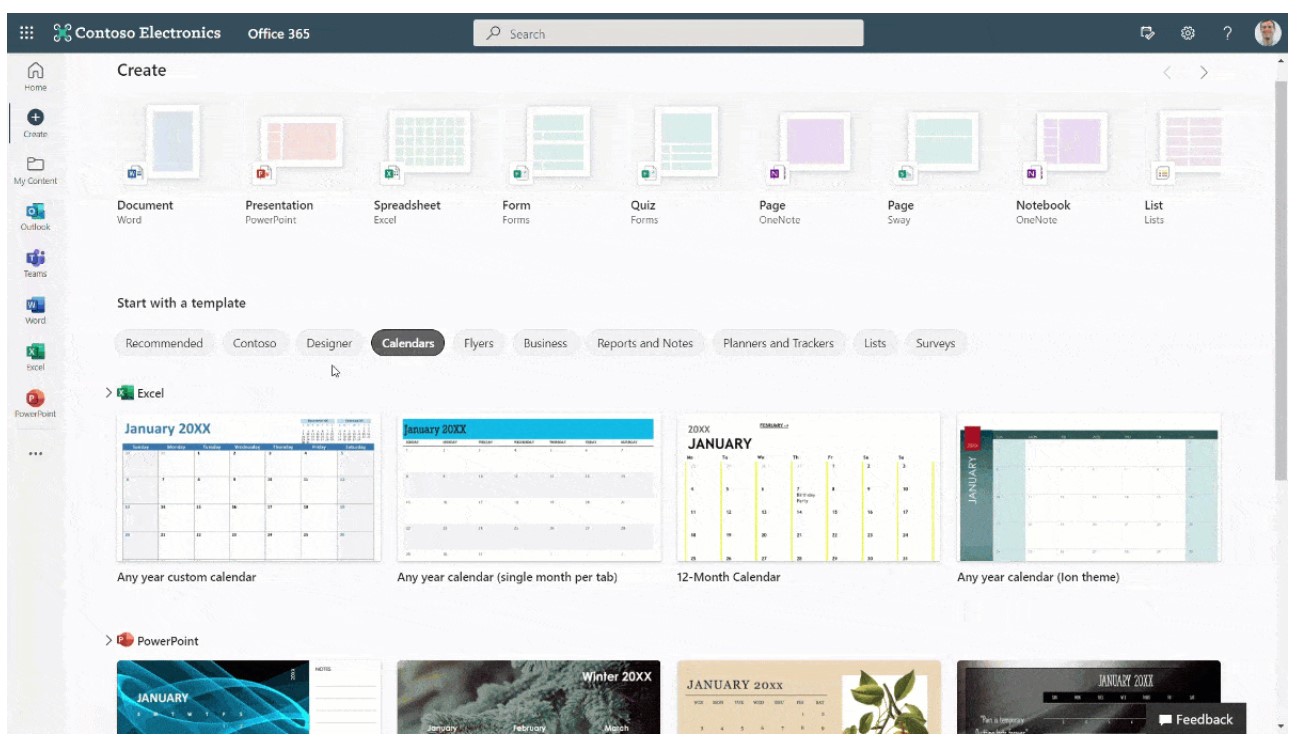
Task: Collapse the Excel templates section
Action: pyautogui.click(x=109, y=393)
